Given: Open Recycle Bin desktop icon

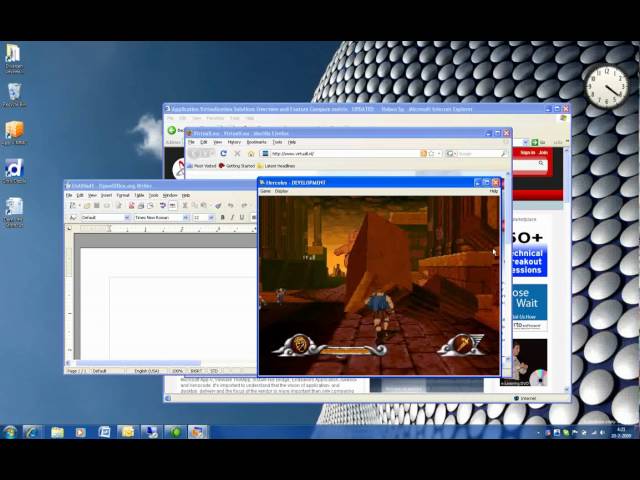Looking at the screenshot, I should tap(14, 96).
